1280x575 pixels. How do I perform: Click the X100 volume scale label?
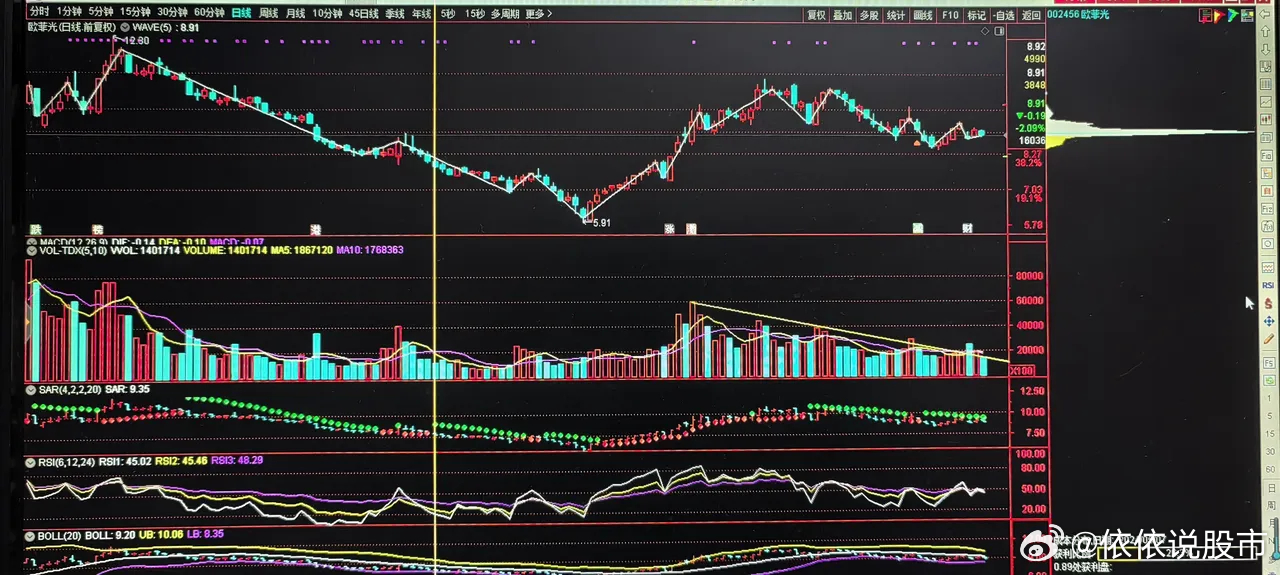(x=1023, y=370)
